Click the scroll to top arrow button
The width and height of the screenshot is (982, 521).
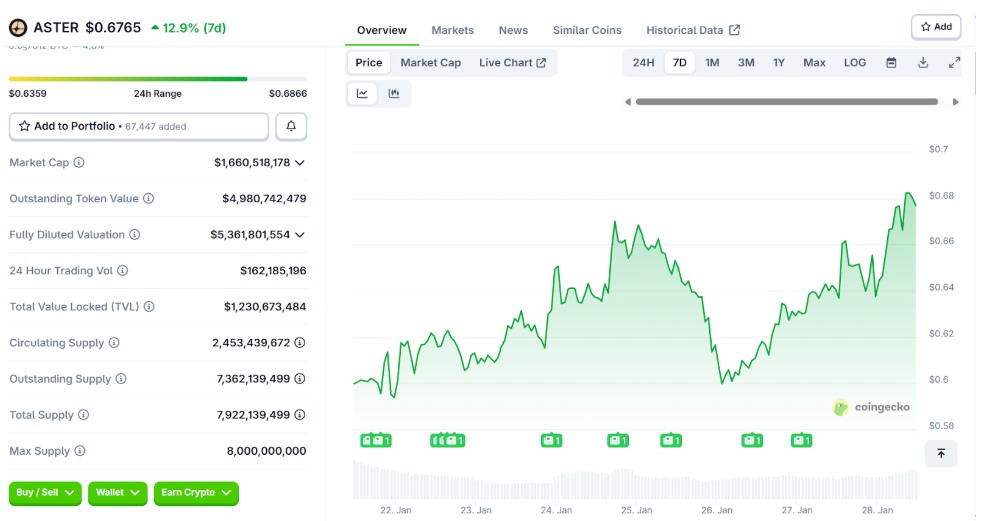[x=941, y=454]
